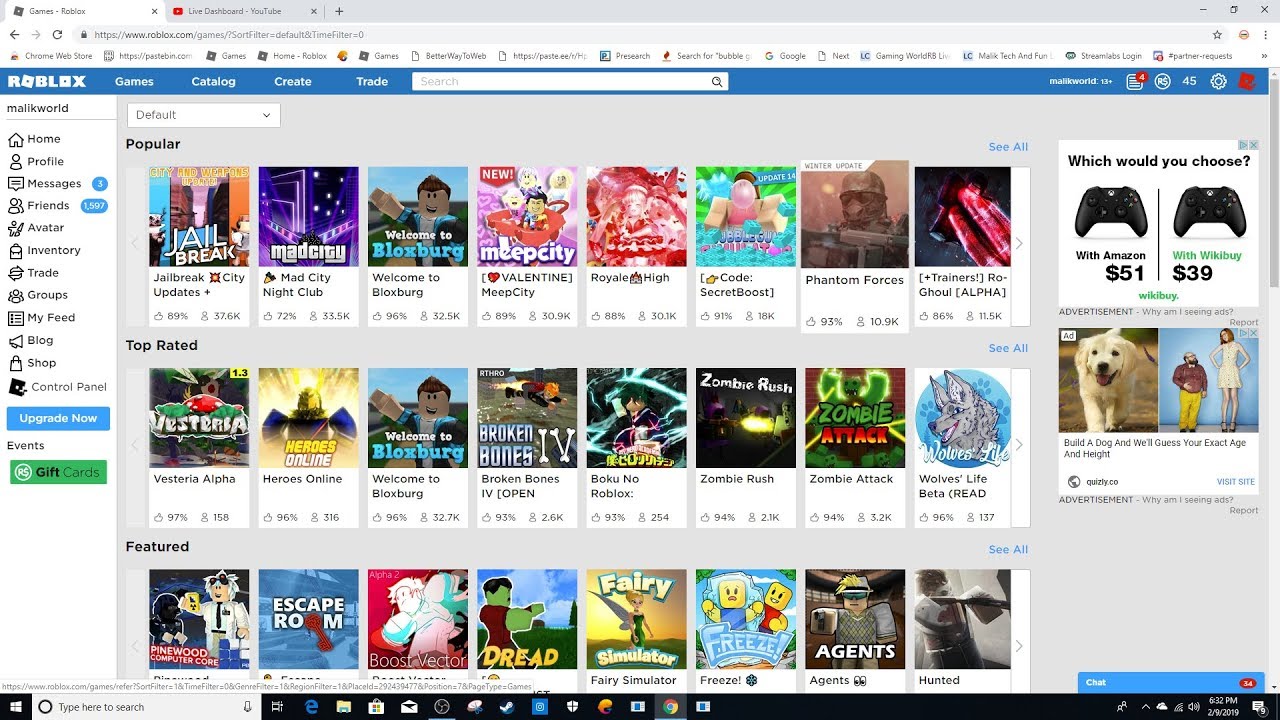Open the Catalog menu in header
The width and height of the screenshot is (1280, 720).
pos(213,81)
